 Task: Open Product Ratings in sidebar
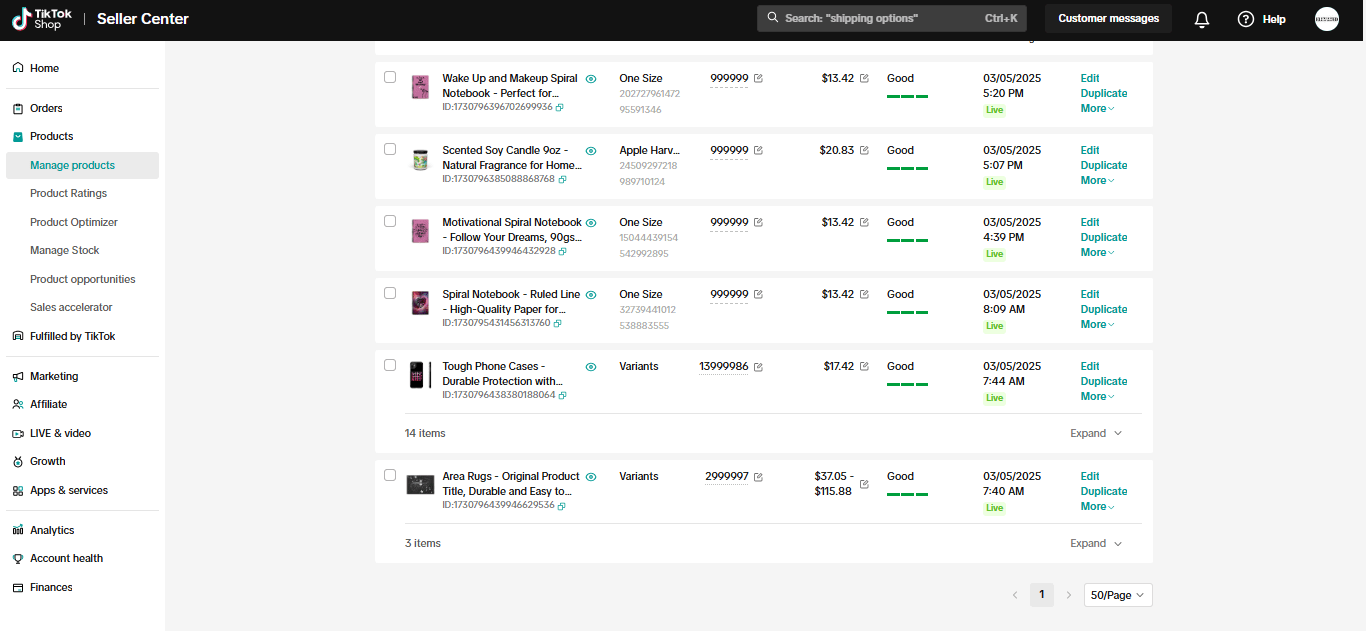pos(68,193)
